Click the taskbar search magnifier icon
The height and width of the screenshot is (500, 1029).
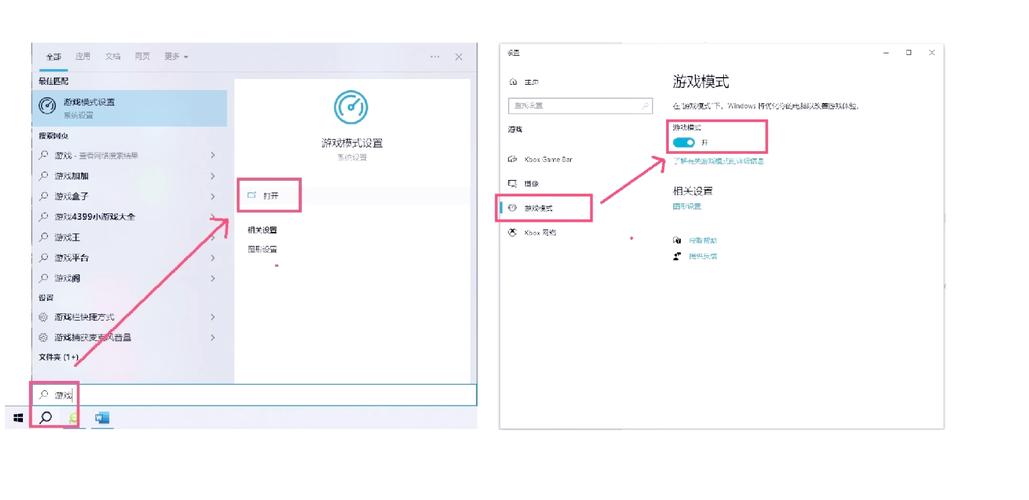[x=45, y=417]
